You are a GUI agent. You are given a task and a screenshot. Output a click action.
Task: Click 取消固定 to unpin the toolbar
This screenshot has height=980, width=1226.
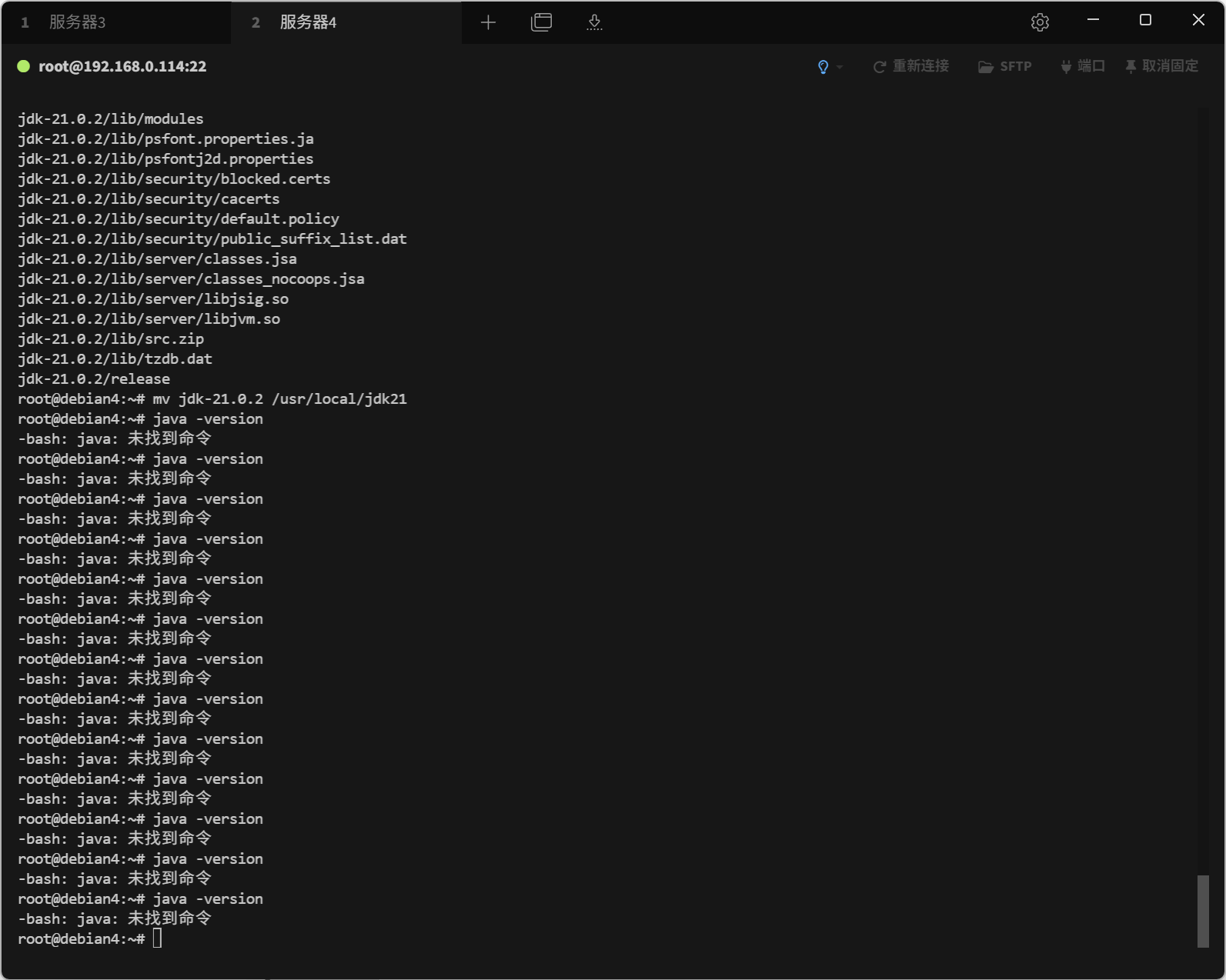(1161, 66)
